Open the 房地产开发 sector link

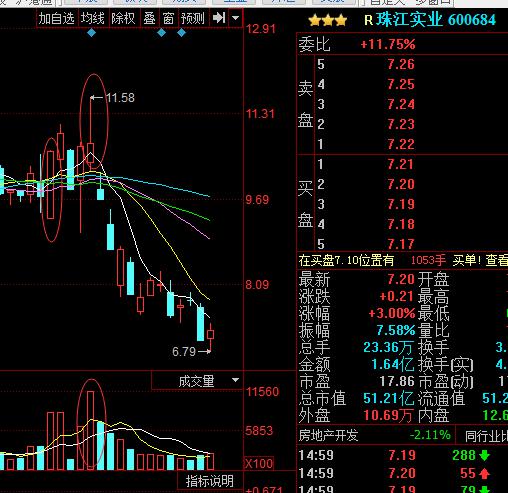click(328, 435)
